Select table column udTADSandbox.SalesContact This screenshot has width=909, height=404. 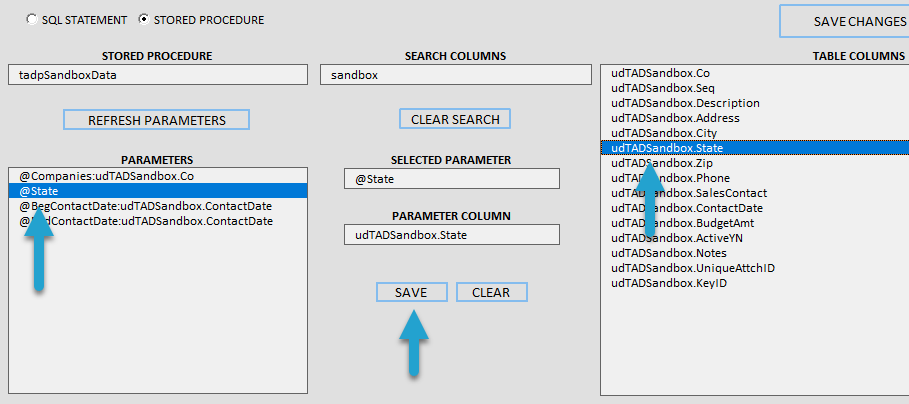click(x=755, y=193)
